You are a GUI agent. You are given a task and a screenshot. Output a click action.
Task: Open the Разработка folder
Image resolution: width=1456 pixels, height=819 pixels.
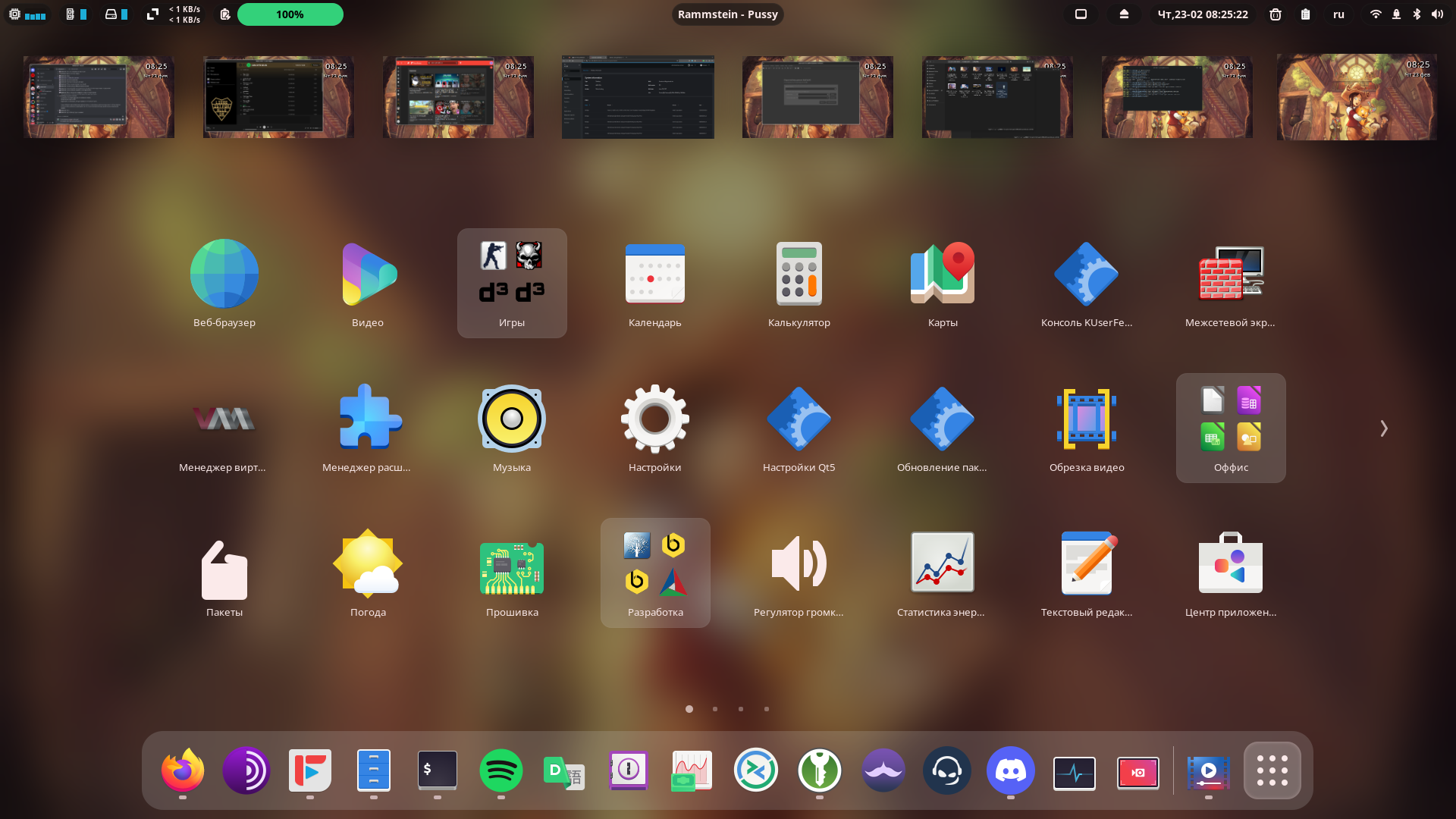(655, 573)
